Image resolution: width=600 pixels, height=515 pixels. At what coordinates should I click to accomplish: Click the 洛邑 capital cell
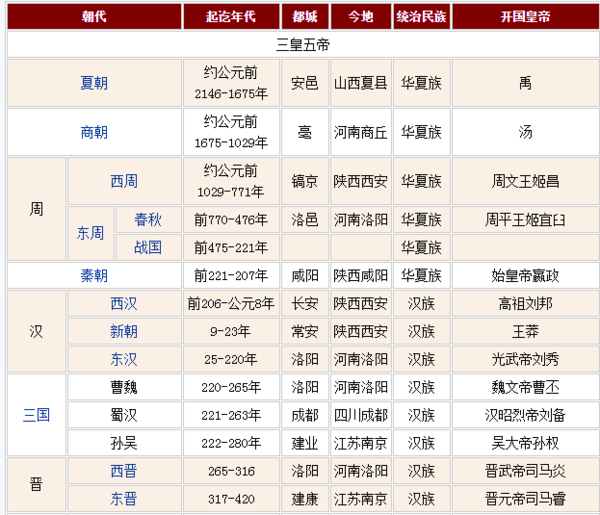tap(305, 220)
